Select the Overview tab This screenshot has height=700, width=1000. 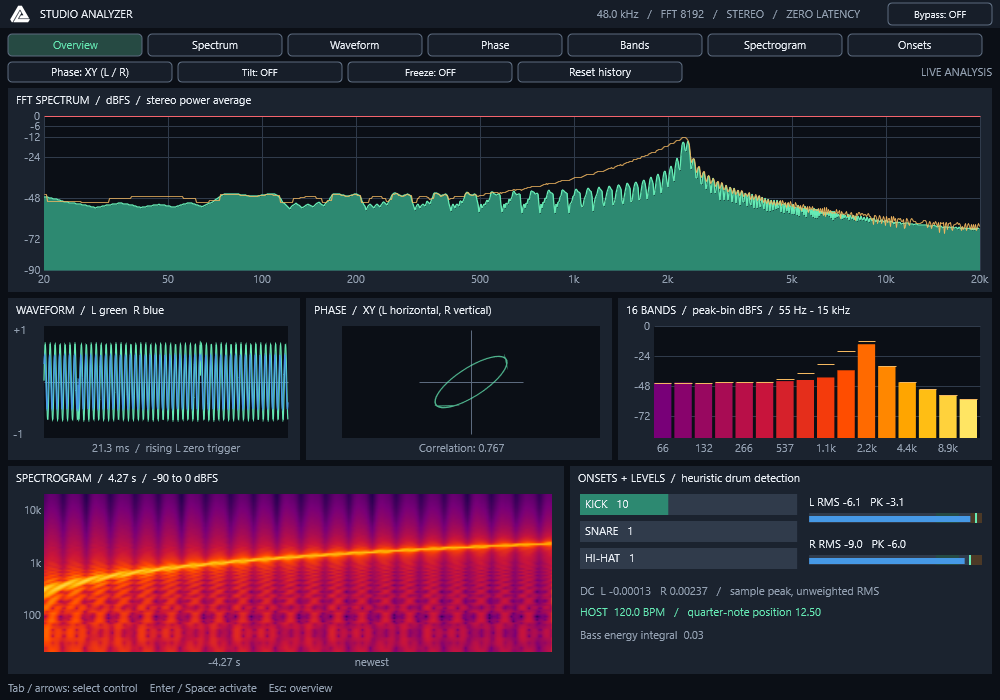pos(75,45)
